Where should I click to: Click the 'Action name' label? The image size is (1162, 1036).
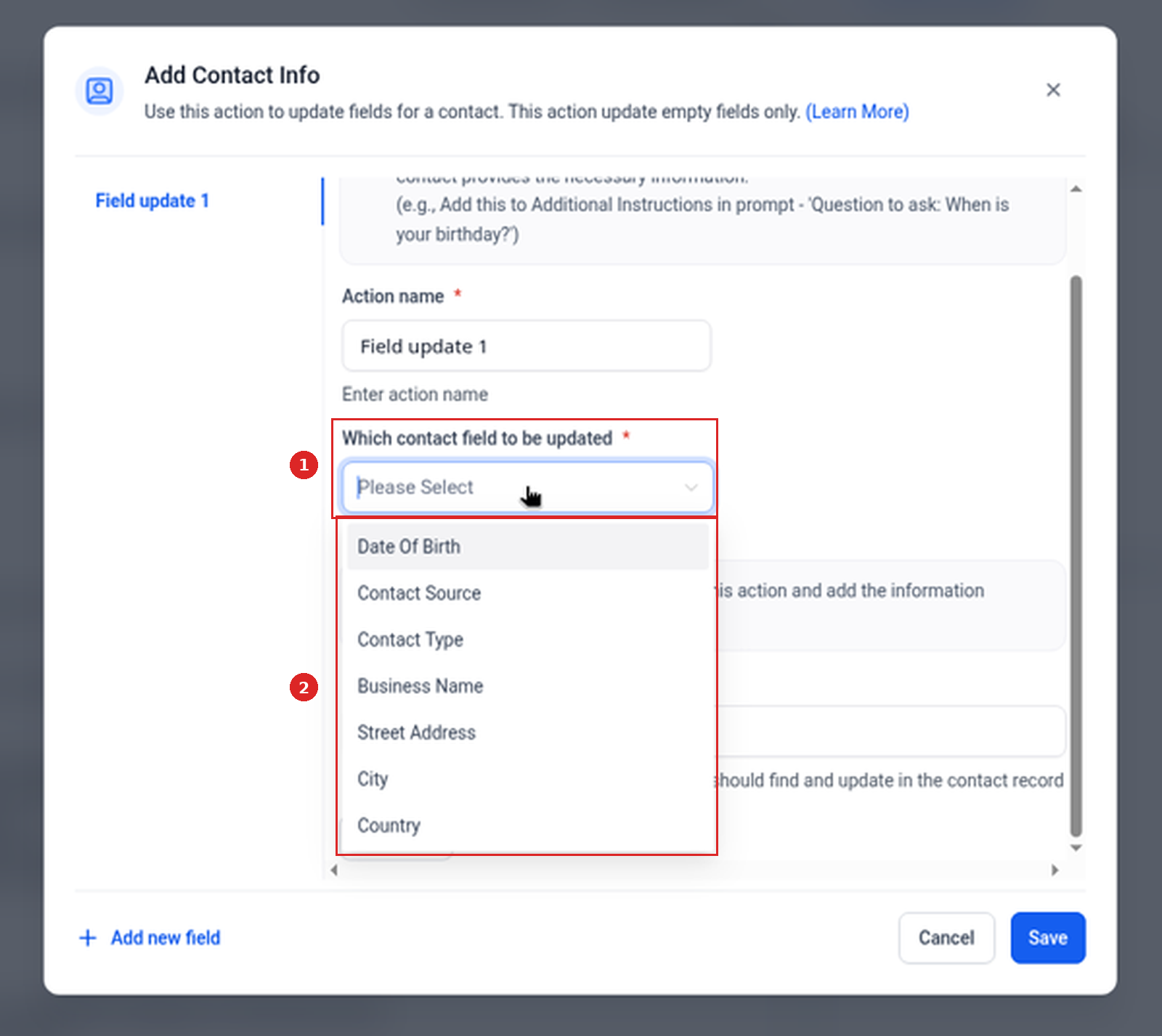tap(393, 296)
